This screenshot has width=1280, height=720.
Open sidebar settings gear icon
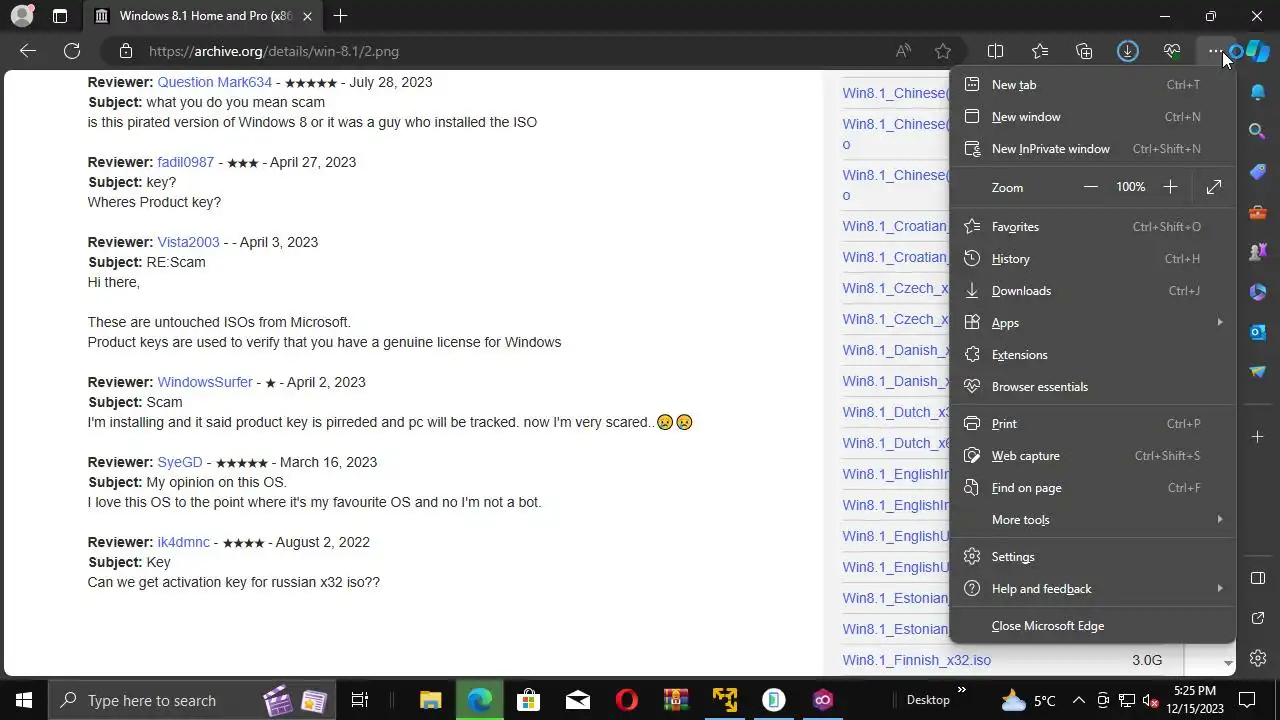(1258, 658)
